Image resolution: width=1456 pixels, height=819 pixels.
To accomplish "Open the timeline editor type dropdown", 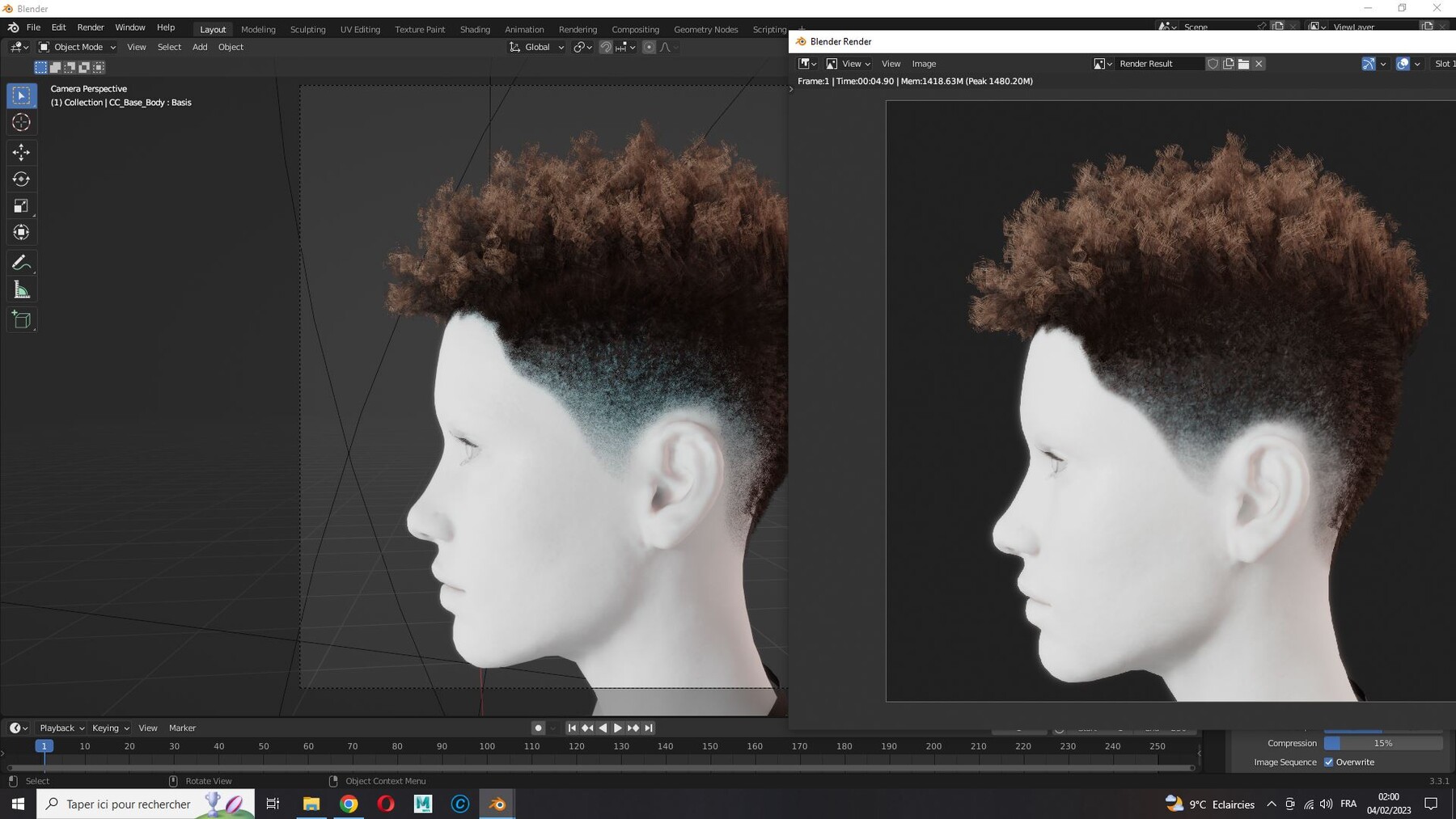I will pos(18,728).
